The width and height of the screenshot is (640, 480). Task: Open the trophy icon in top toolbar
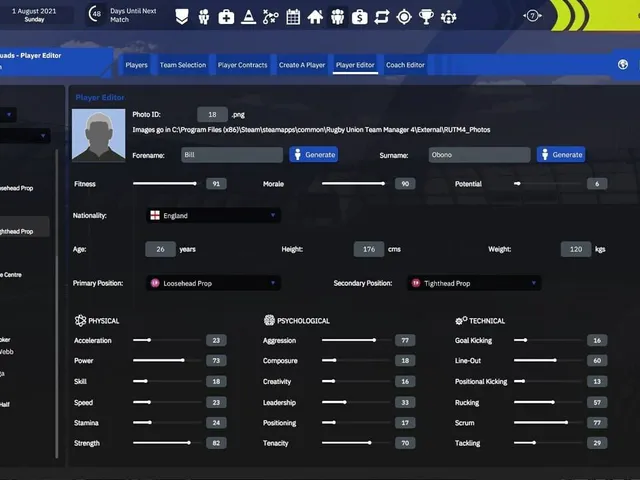[426, 17]
